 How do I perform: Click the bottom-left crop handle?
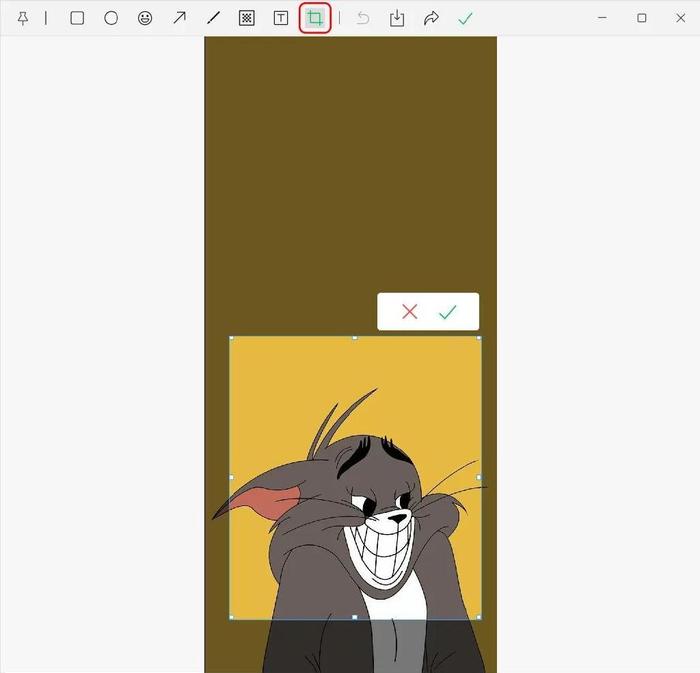(x=231, y=617)
